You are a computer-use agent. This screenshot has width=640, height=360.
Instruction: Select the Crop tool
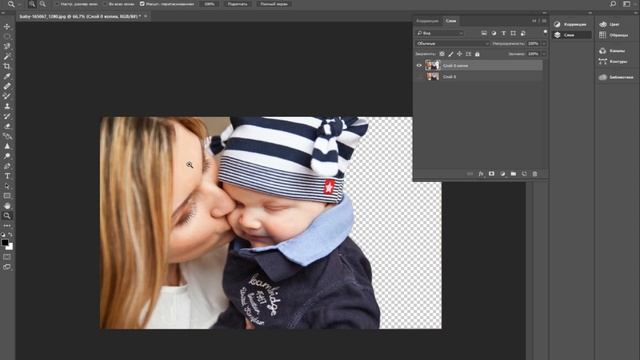[7, 66]
